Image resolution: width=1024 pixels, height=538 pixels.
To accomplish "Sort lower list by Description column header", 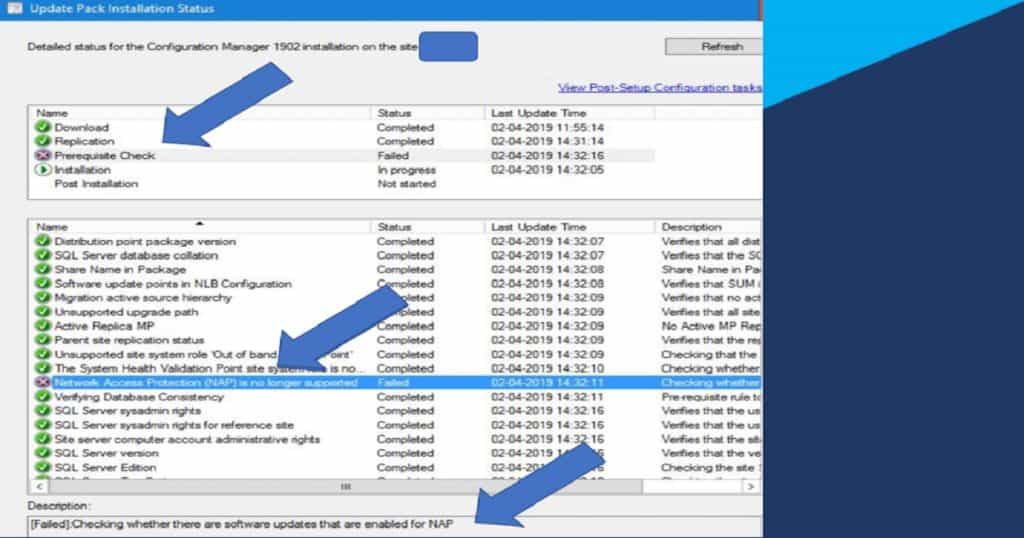I will (x=708, y=227).
